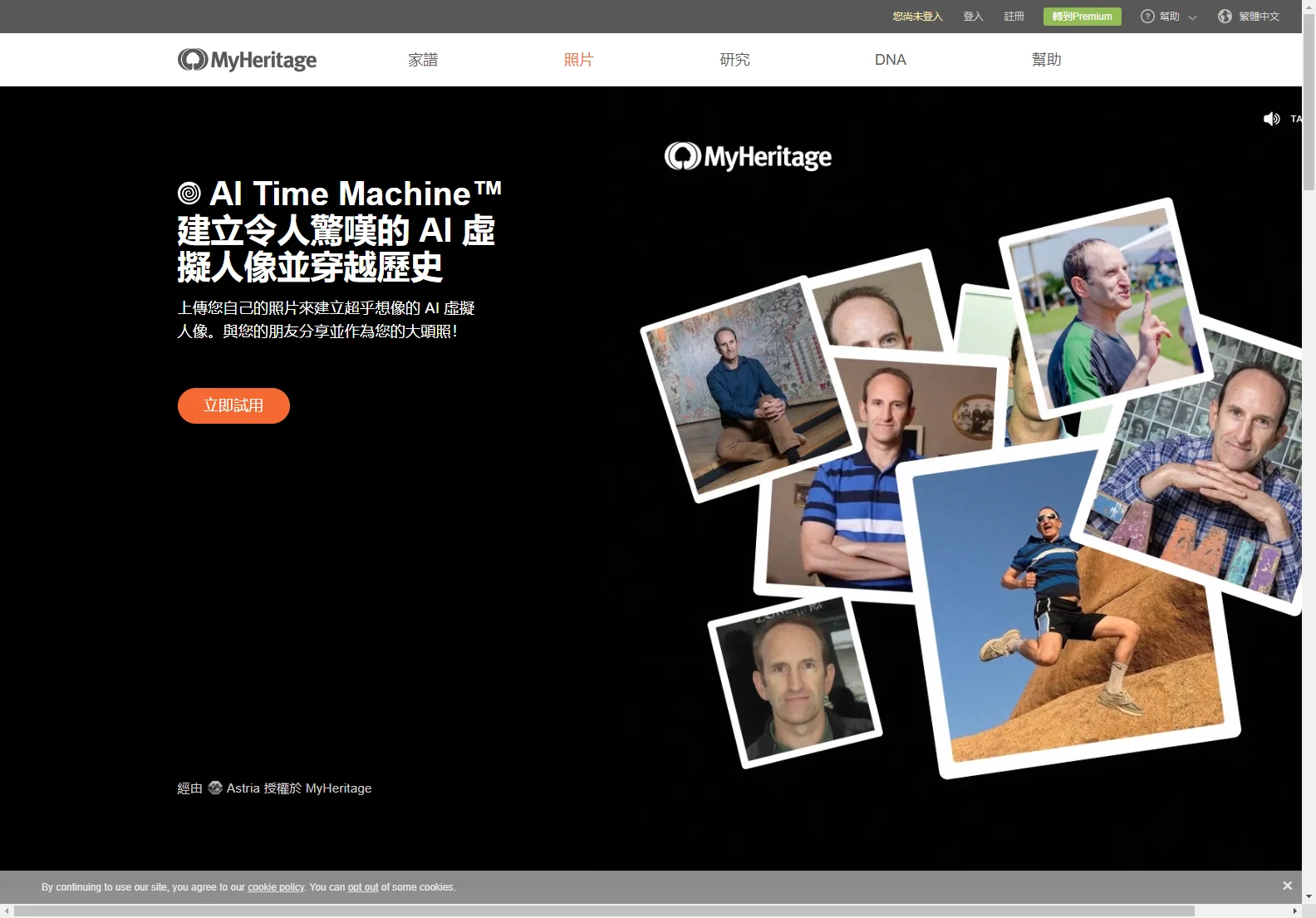The width and height of the screenshot is (1316, 918).
Task: Click the photo of man pointing finger up
Action: [1105, 307]
